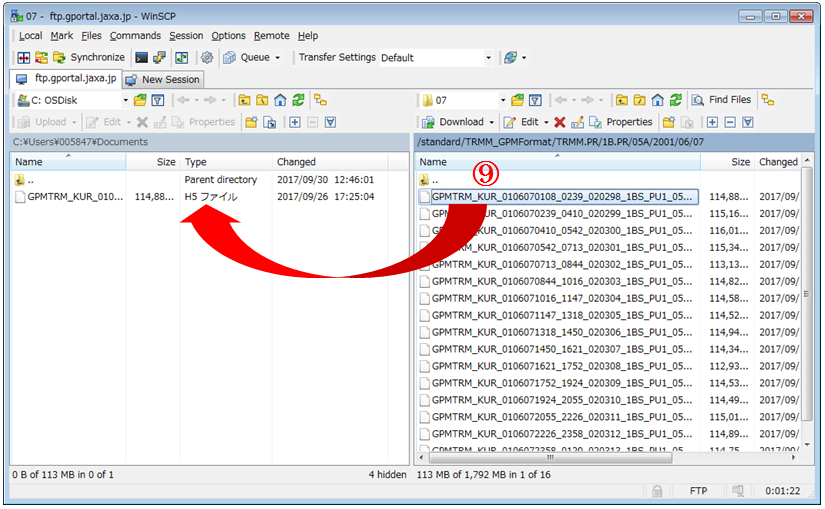Create new local folder icon
Screen dimensions: 825x509
click(x=251, y=122)
